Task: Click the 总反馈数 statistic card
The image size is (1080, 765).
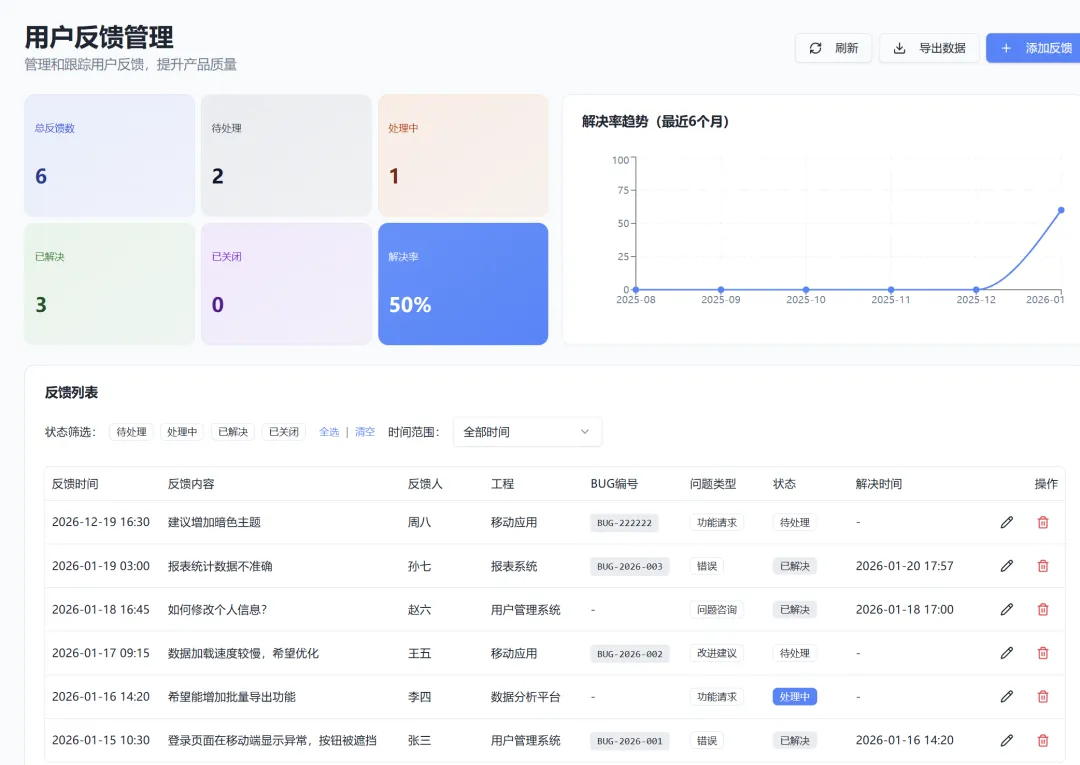Action: click(110, 156)
